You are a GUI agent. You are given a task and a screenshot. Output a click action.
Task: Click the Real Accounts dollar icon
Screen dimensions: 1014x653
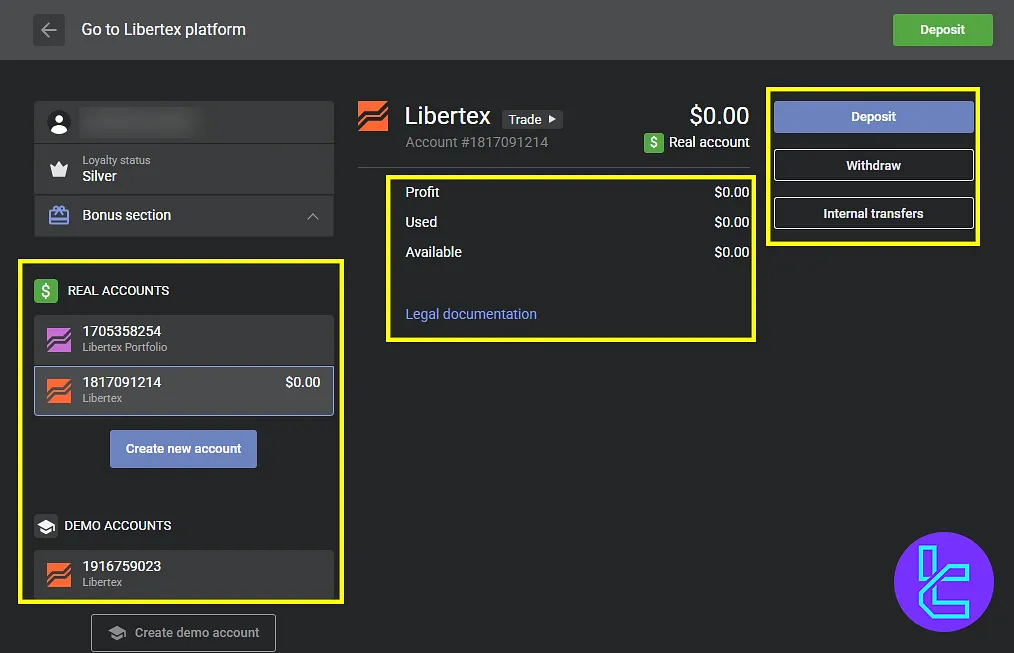pos(46,291)
